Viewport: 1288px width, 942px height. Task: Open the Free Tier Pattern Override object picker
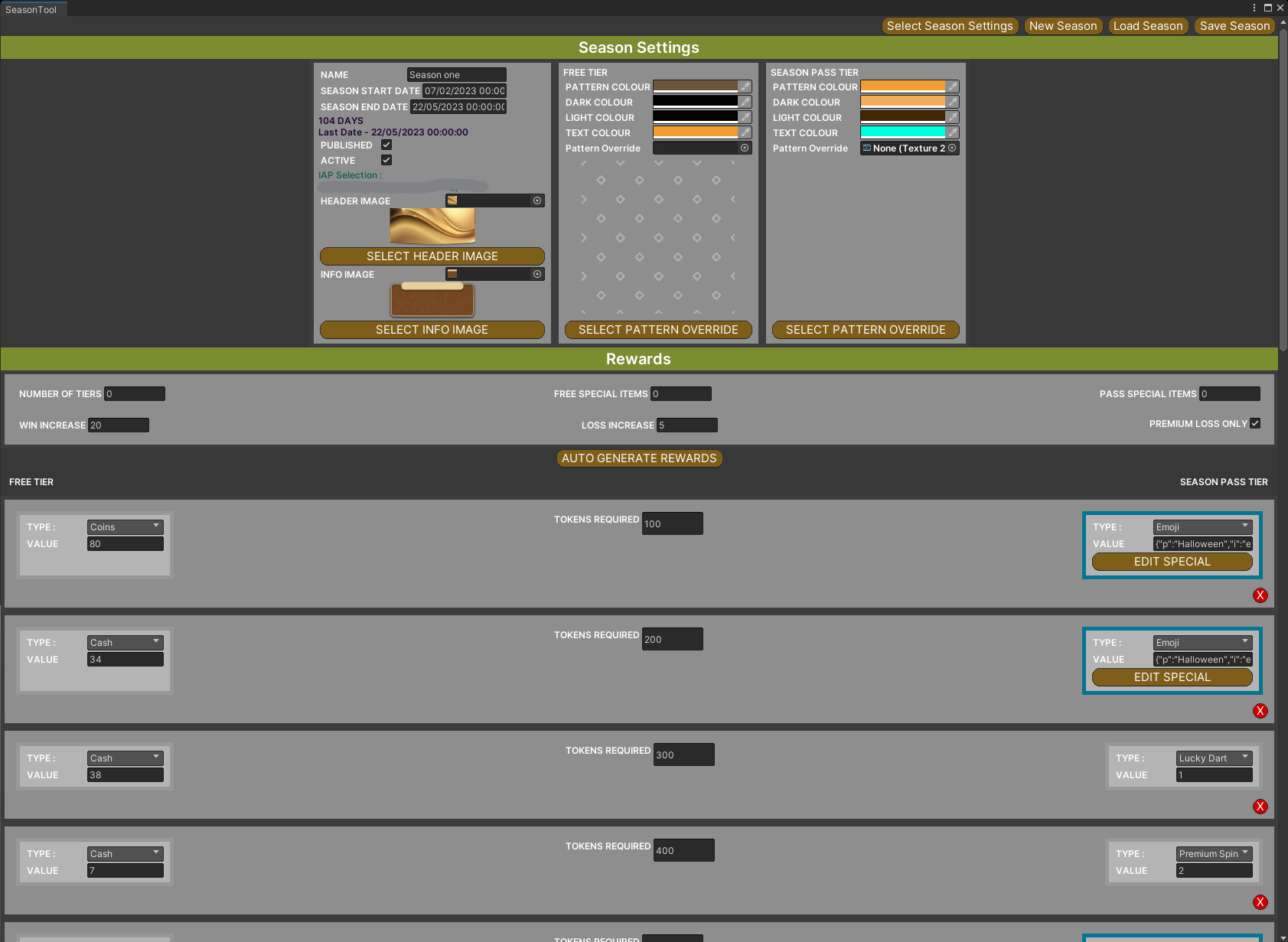744,148
